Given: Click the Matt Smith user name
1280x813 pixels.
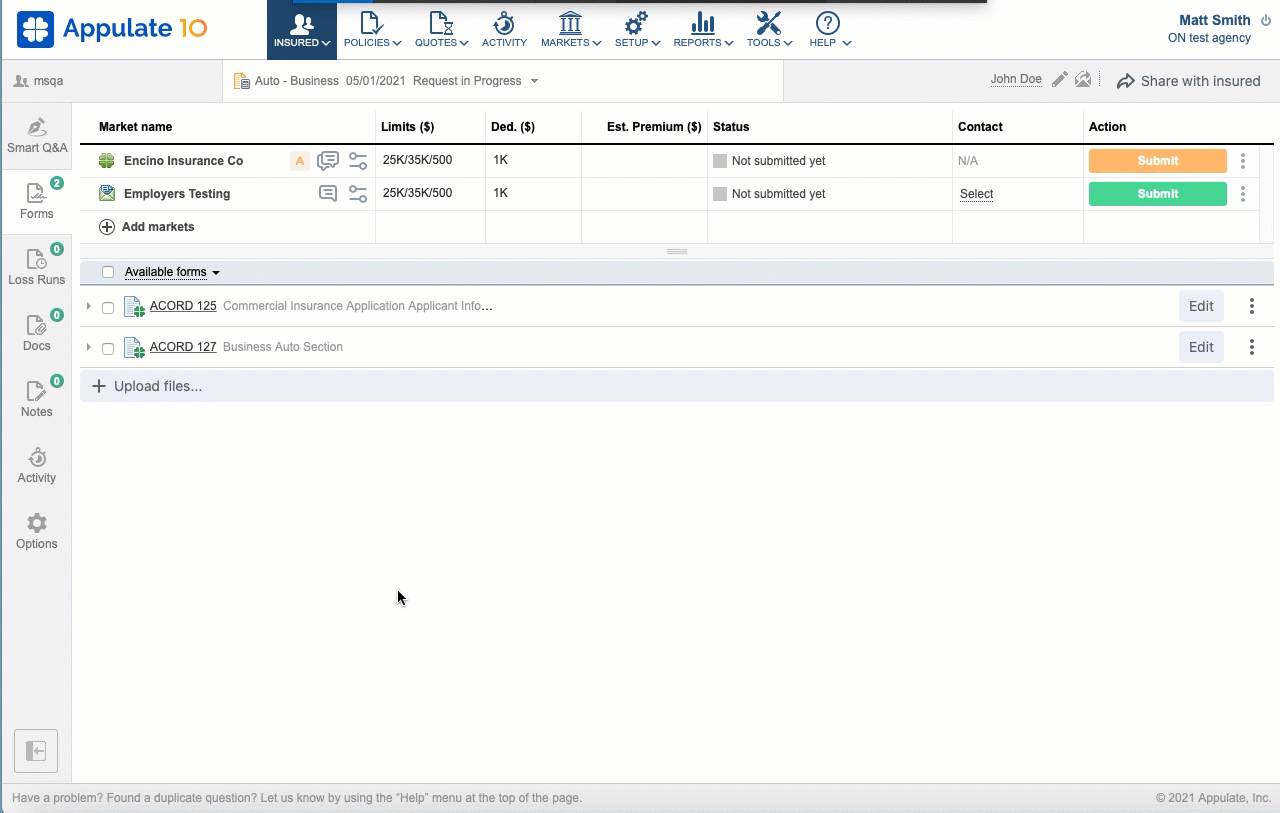Looking at the screenshot, I should click(x=1215, y=20).
